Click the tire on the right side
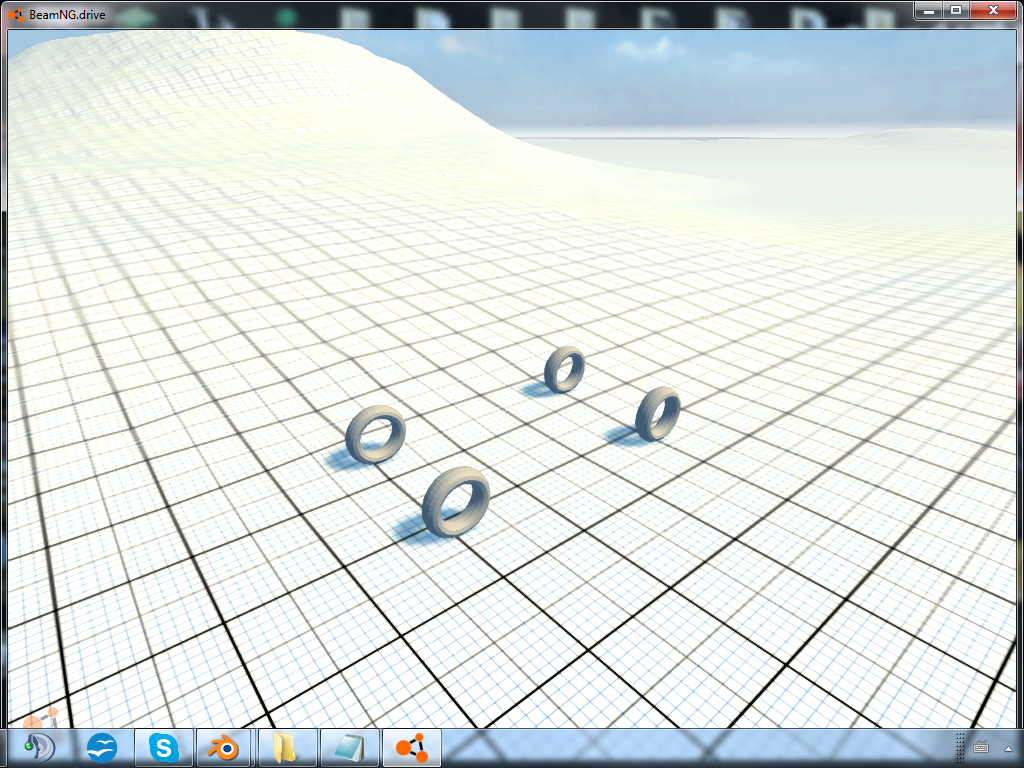This screenshot has width=1024, height=768. coord(658,413)
